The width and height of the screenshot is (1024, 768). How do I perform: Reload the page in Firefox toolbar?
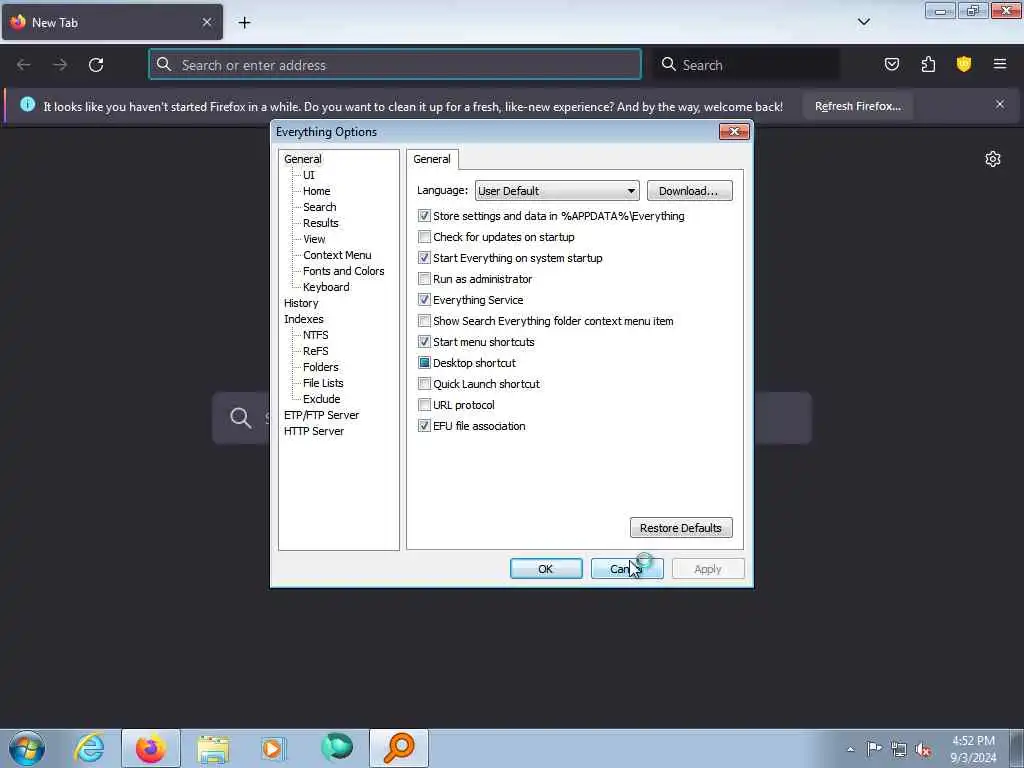(x=96, y=65)
